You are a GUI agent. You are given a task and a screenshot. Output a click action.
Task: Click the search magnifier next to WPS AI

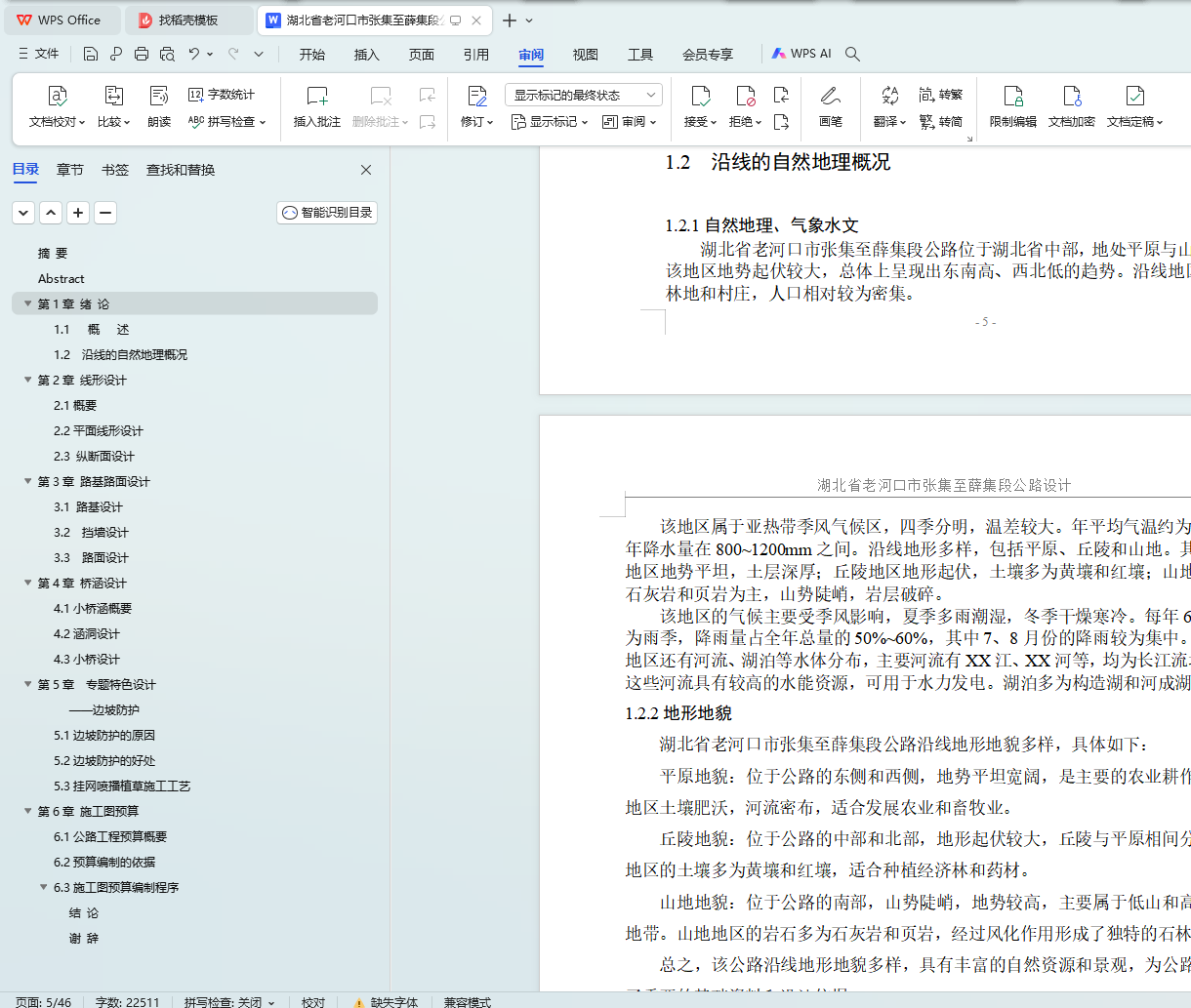click(852, 54)
